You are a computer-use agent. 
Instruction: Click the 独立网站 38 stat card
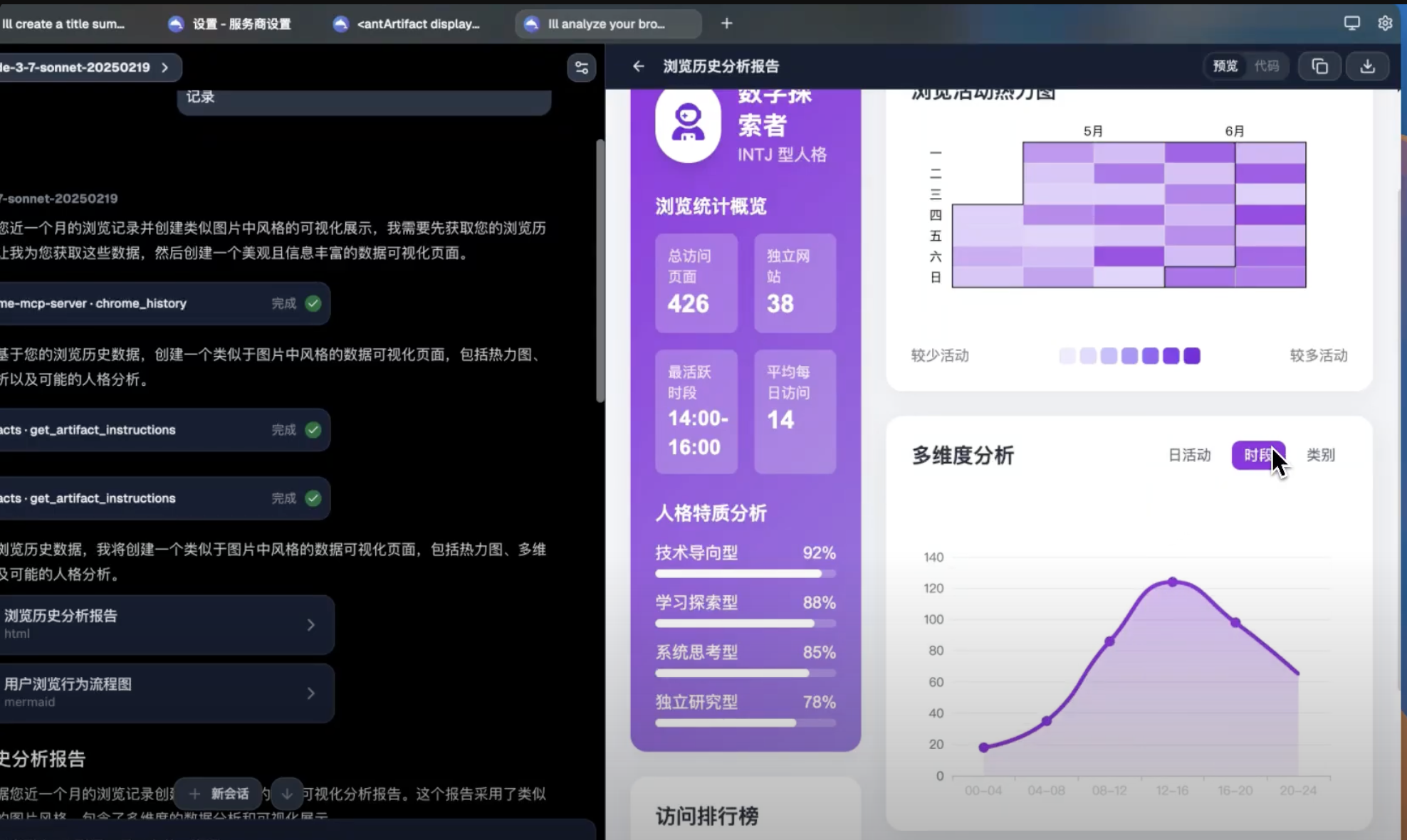795,283
